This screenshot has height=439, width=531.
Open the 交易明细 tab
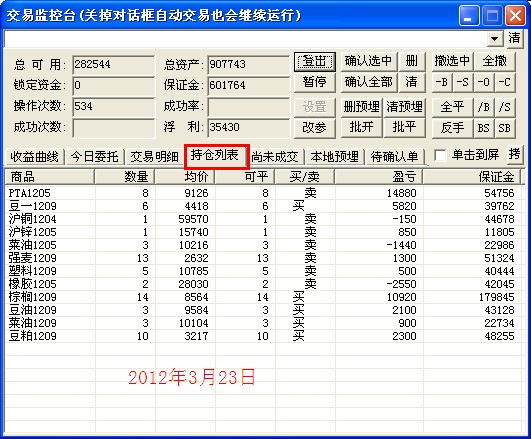154,157
